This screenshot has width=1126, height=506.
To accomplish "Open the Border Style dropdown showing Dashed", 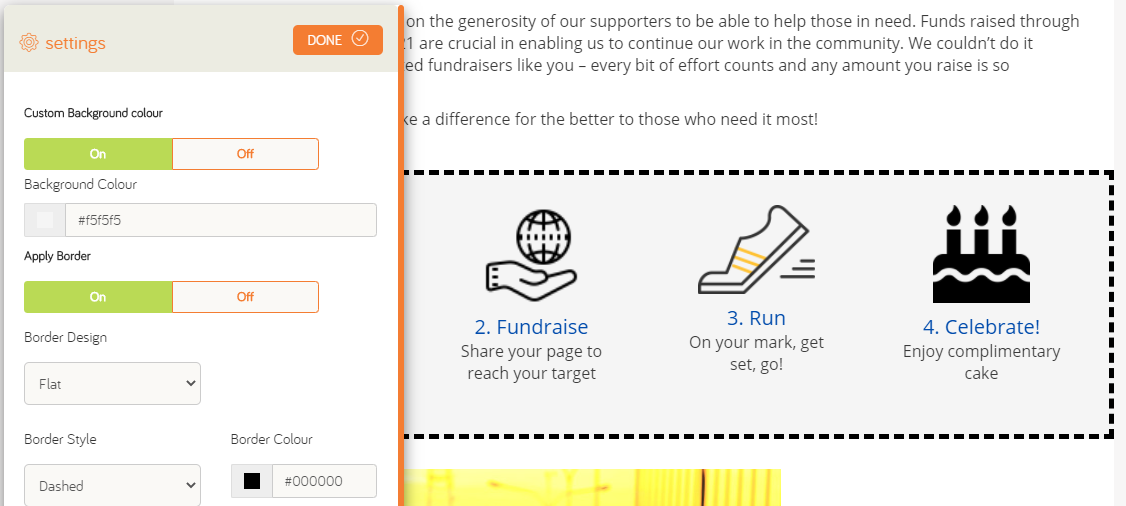I will (113, 485).
